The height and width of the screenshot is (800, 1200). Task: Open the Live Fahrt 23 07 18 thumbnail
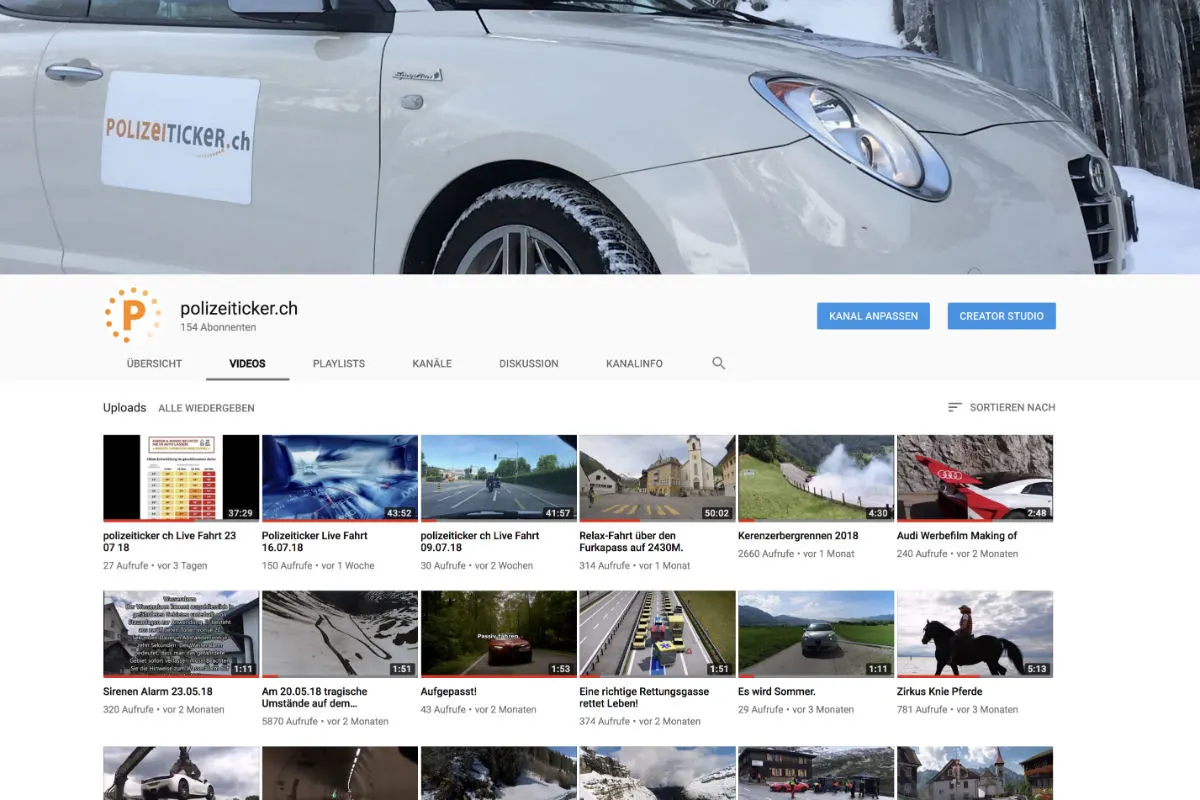181,478
